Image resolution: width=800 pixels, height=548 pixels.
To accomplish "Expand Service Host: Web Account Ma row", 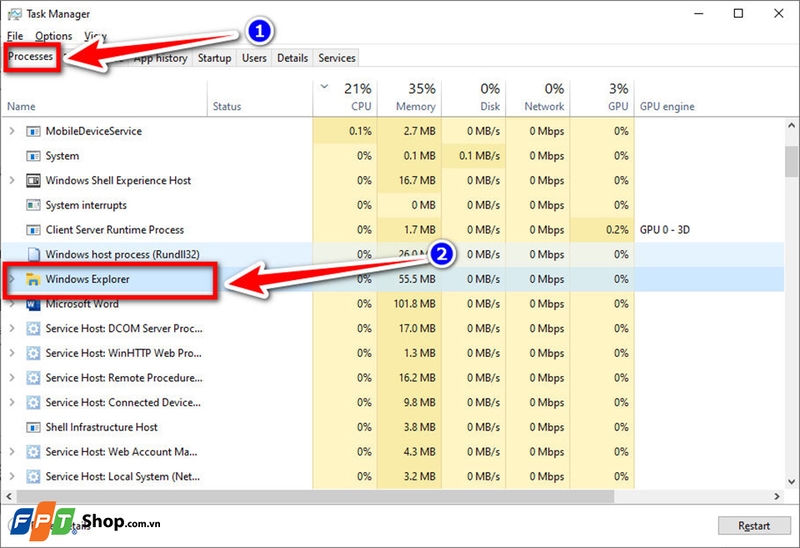I will click(x=12, y=452).
